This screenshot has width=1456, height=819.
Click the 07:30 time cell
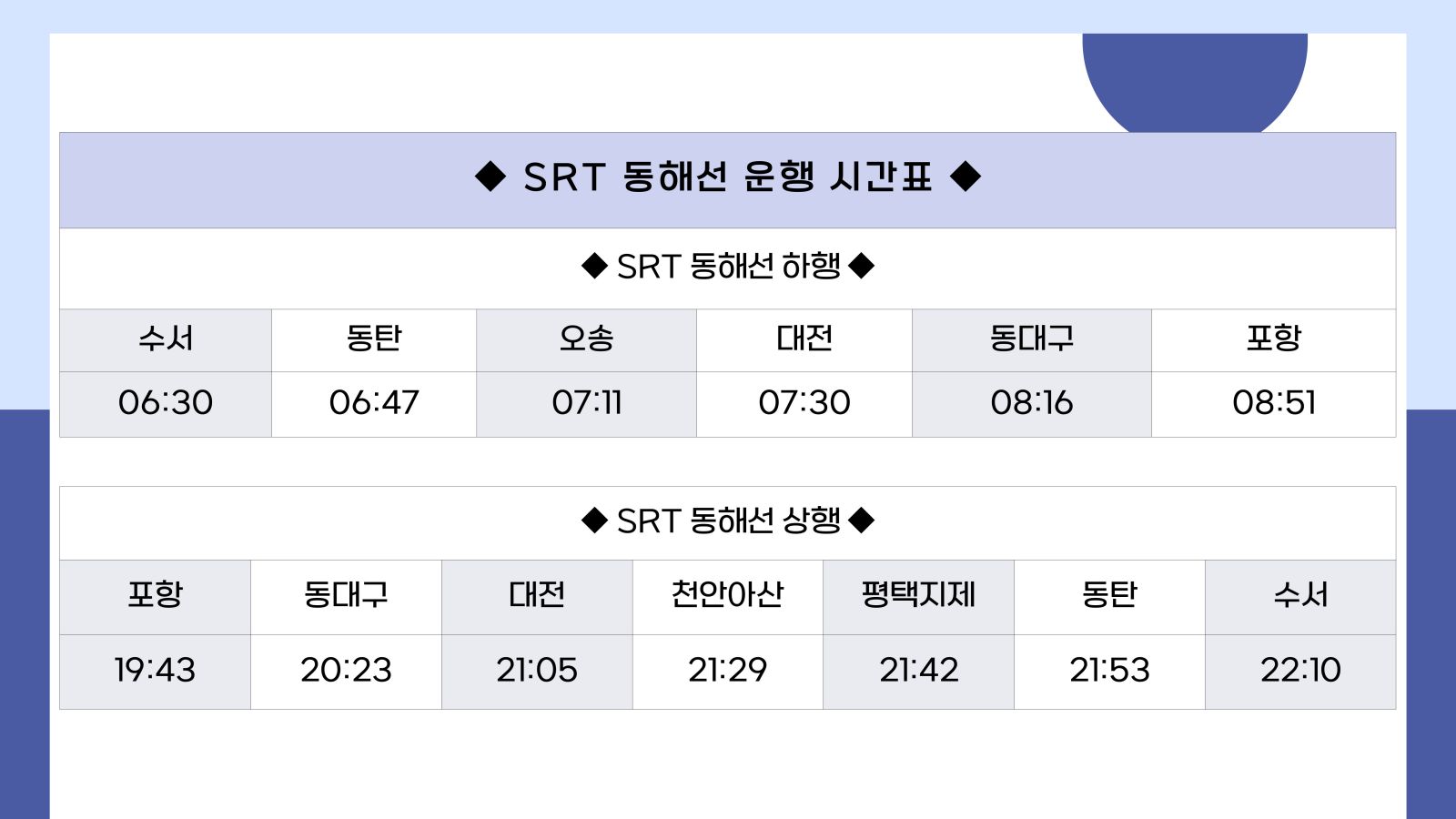point(804,403)
